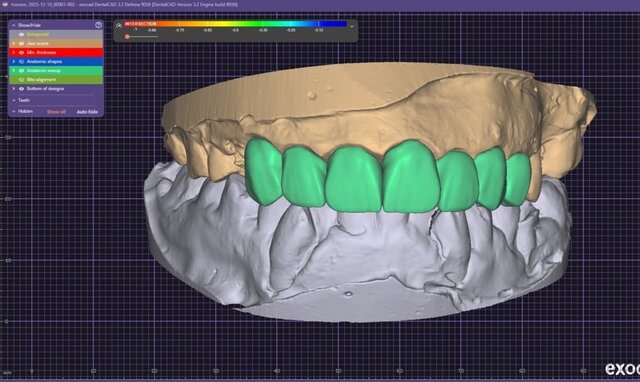Select the Jaw scans layer label

point(38,43)
